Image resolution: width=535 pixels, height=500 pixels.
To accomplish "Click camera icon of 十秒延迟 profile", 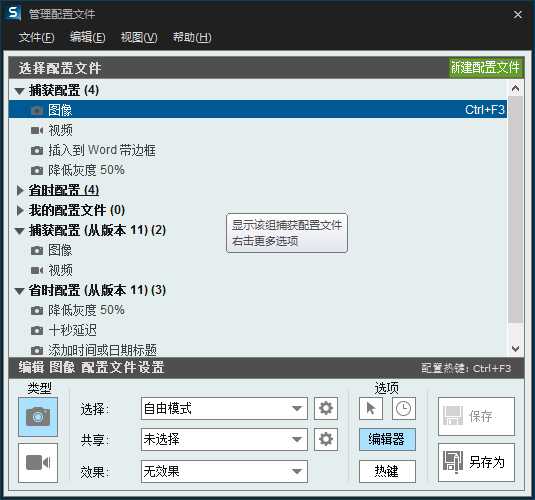I will click(37, 330).
